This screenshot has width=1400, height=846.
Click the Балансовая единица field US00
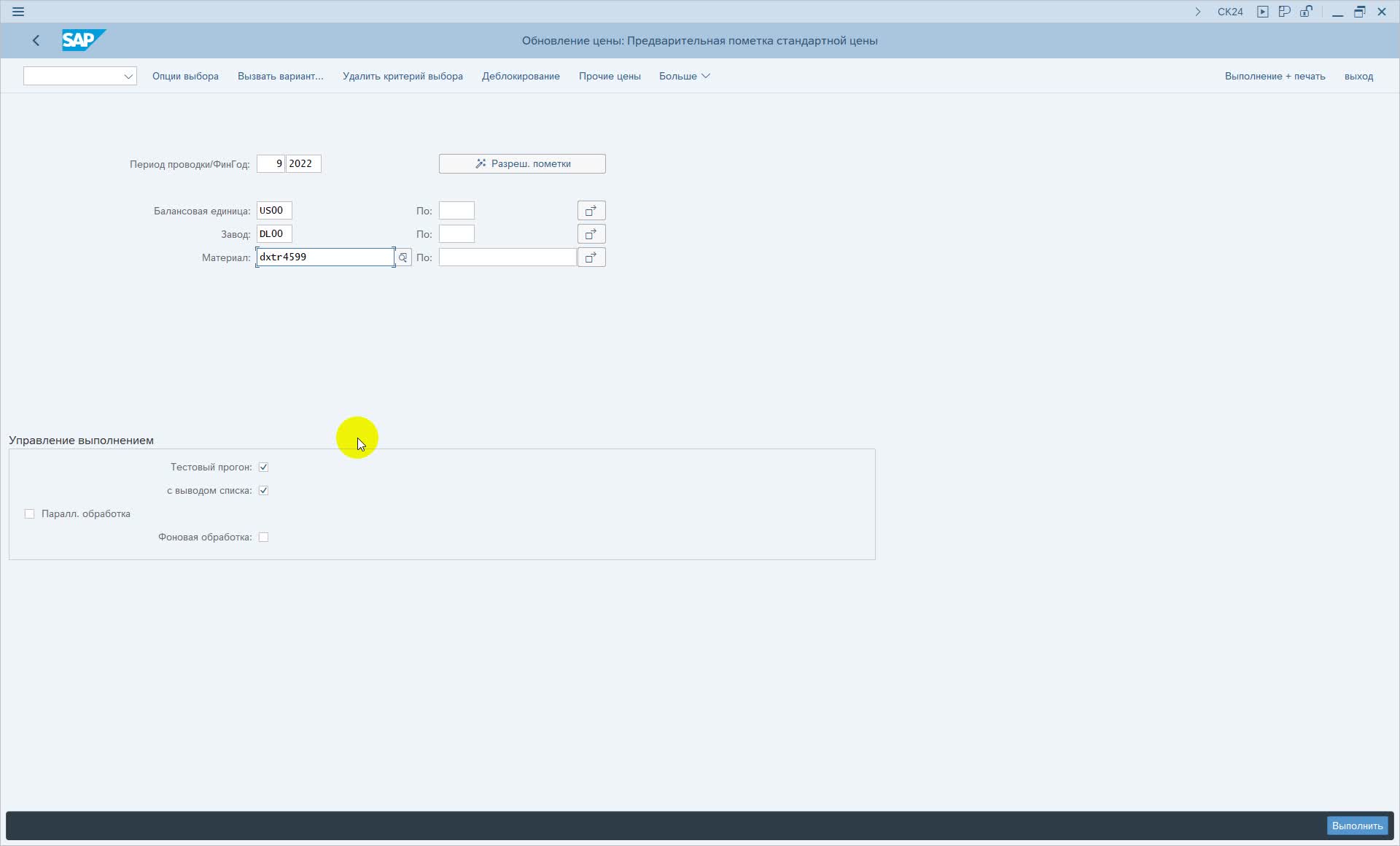point(274,211)
